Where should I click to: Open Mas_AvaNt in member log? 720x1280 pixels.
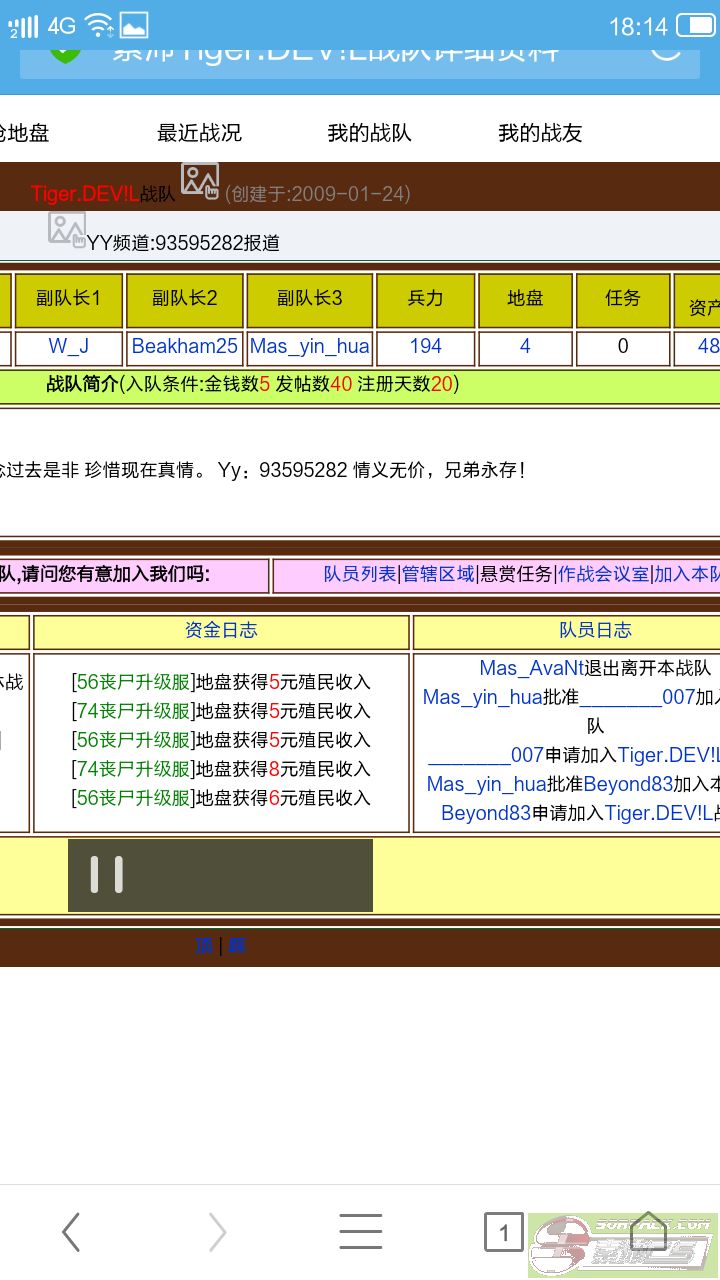(531, 668)
